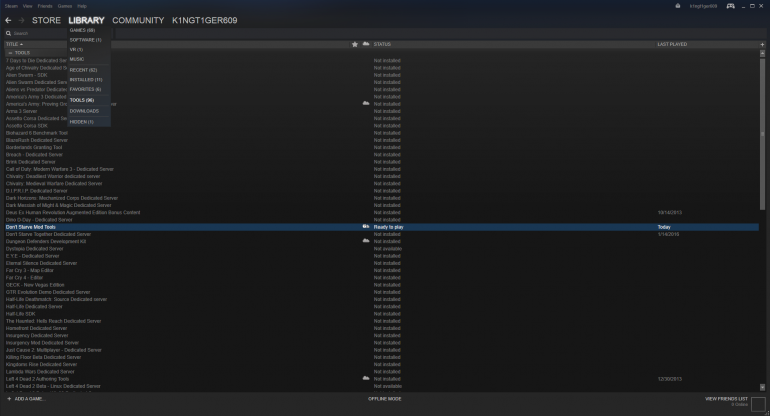Select Don't Starve Together Dedicated Server
The height and width of the screenshot is (416, 770).
pos(48,234)
